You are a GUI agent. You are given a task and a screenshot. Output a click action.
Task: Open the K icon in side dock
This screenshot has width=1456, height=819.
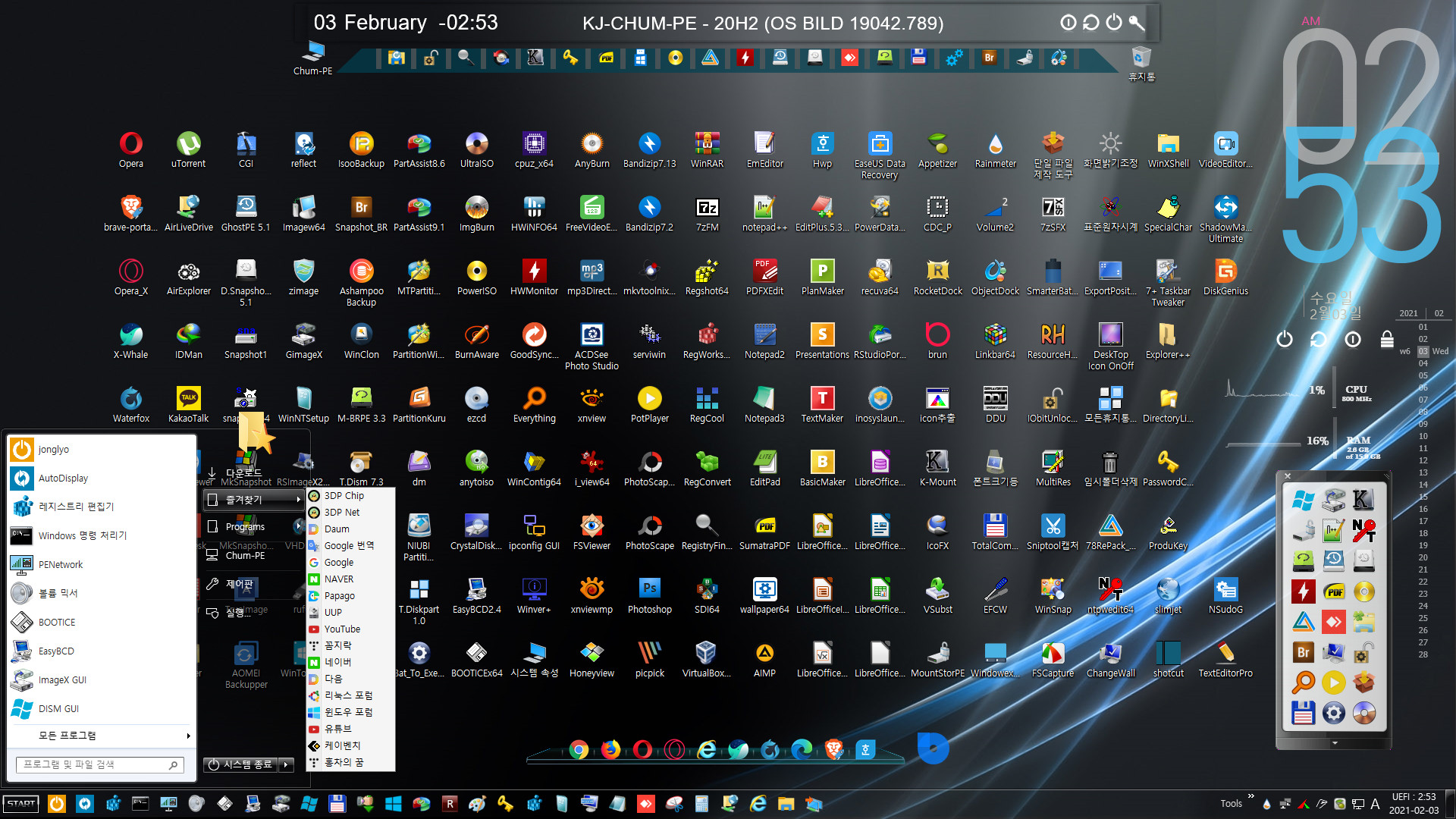(1363, 500)
